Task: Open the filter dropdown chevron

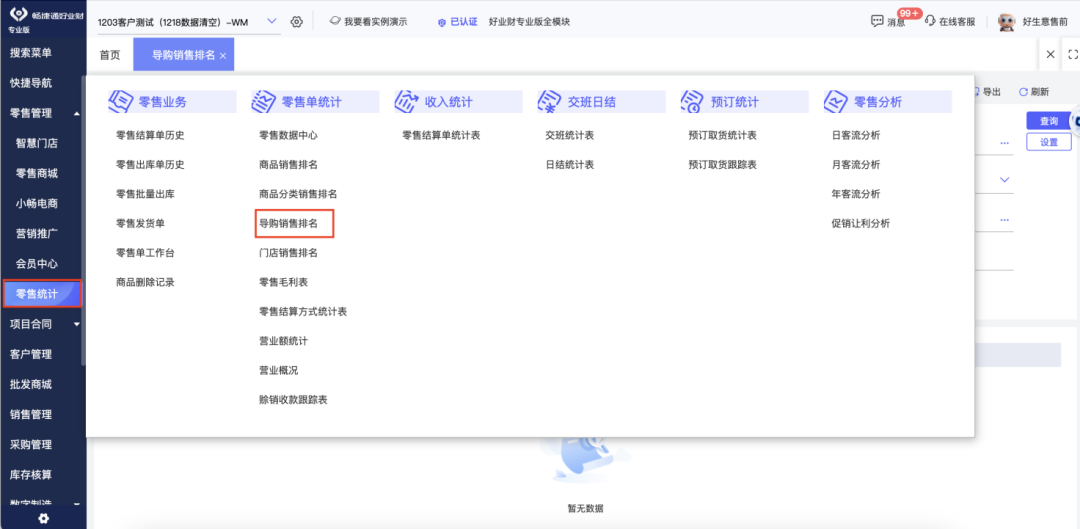Action: [1004, 180]
